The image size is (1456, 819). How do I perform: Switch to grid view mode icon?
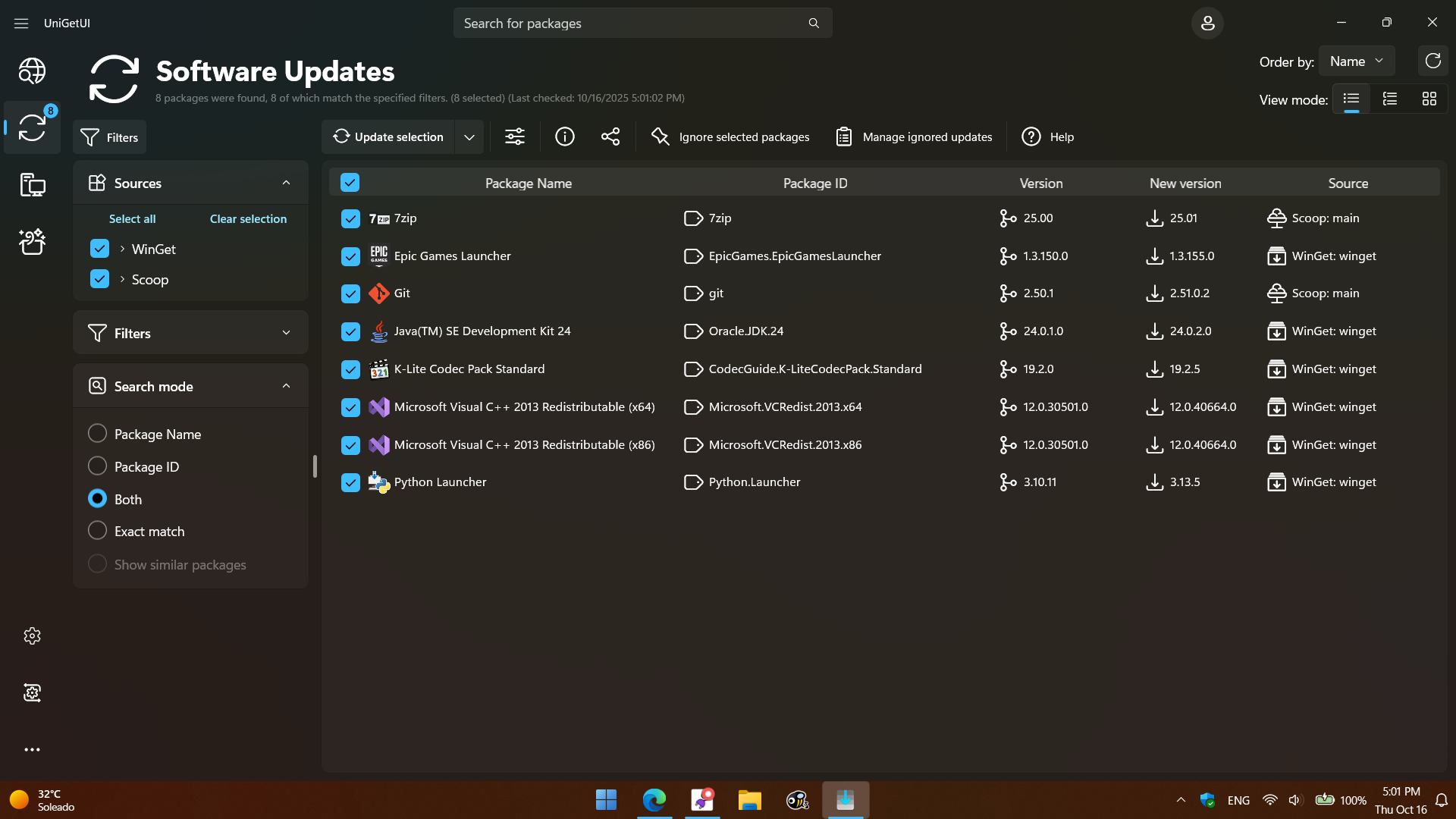(1429, 99)
